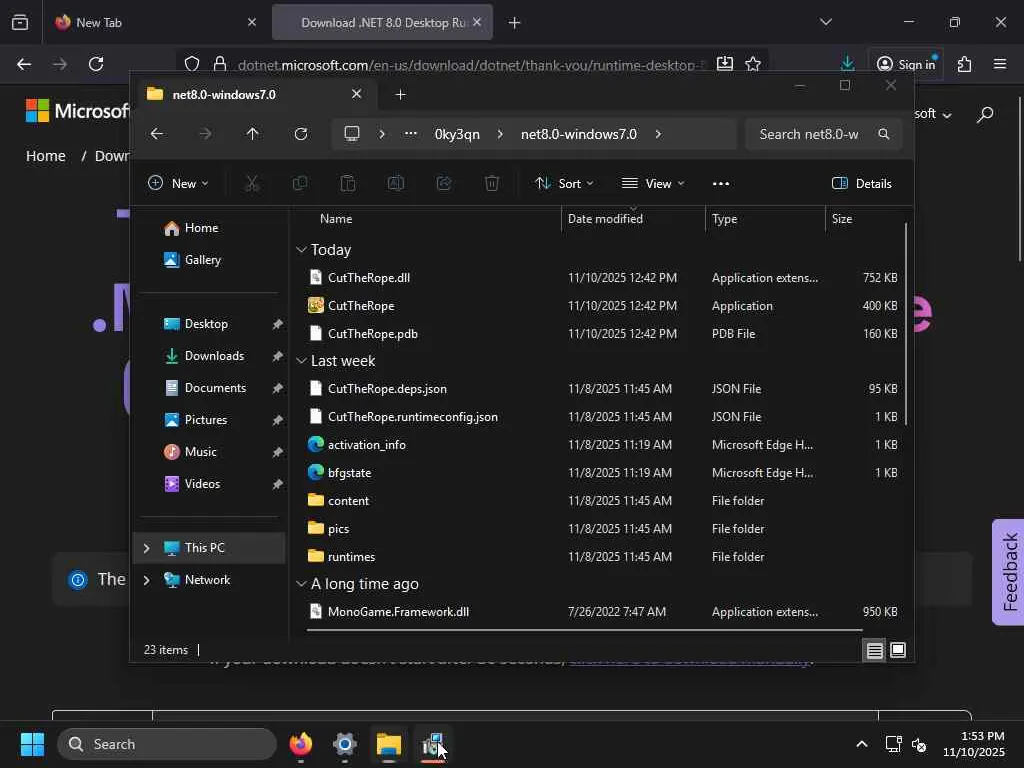Switch to details list view icon
Viewport: 1024px width, 768px height.
(874, 650)
